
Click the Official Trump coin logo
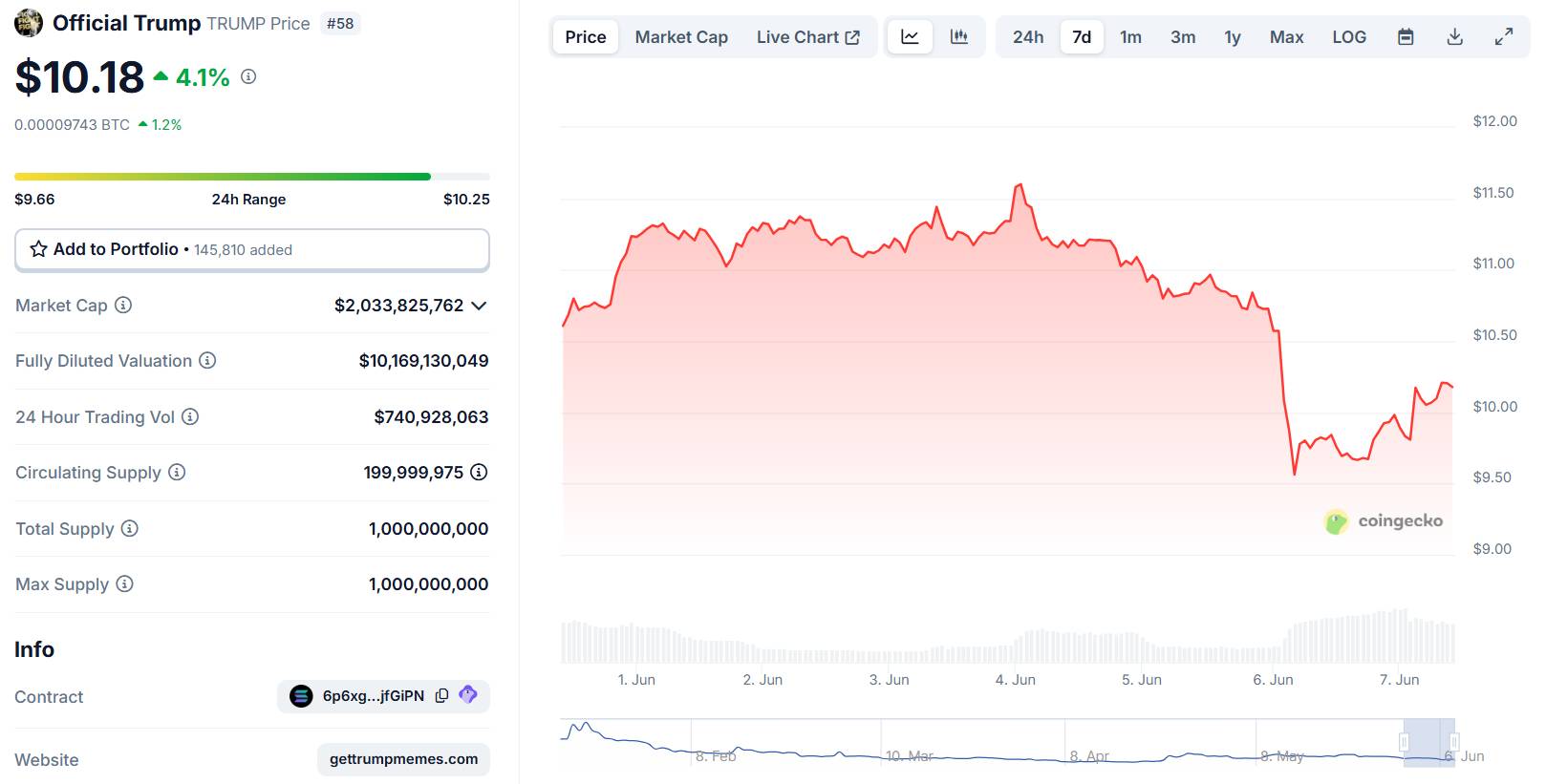click(x=29, y=23)
